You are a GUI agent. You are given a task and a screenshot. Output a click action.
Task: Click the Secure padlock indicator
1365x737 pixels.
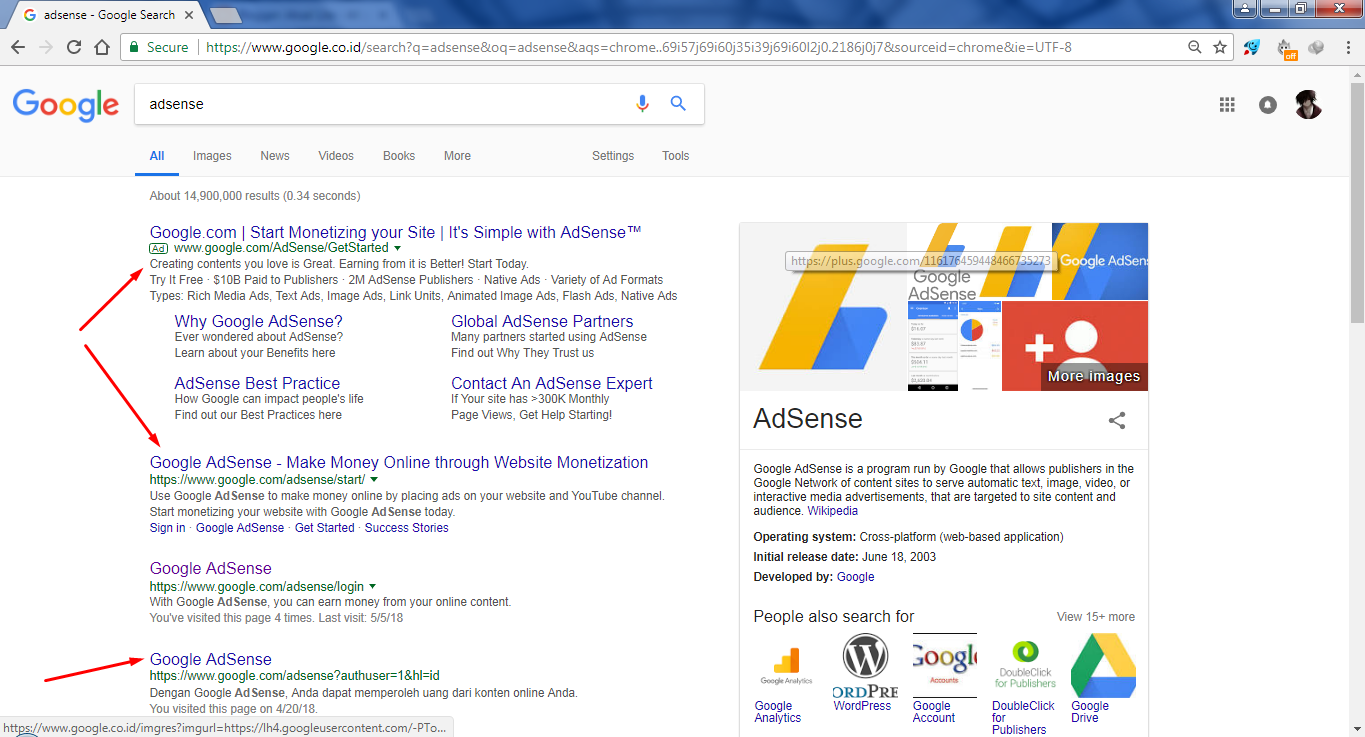coord(135,46)
